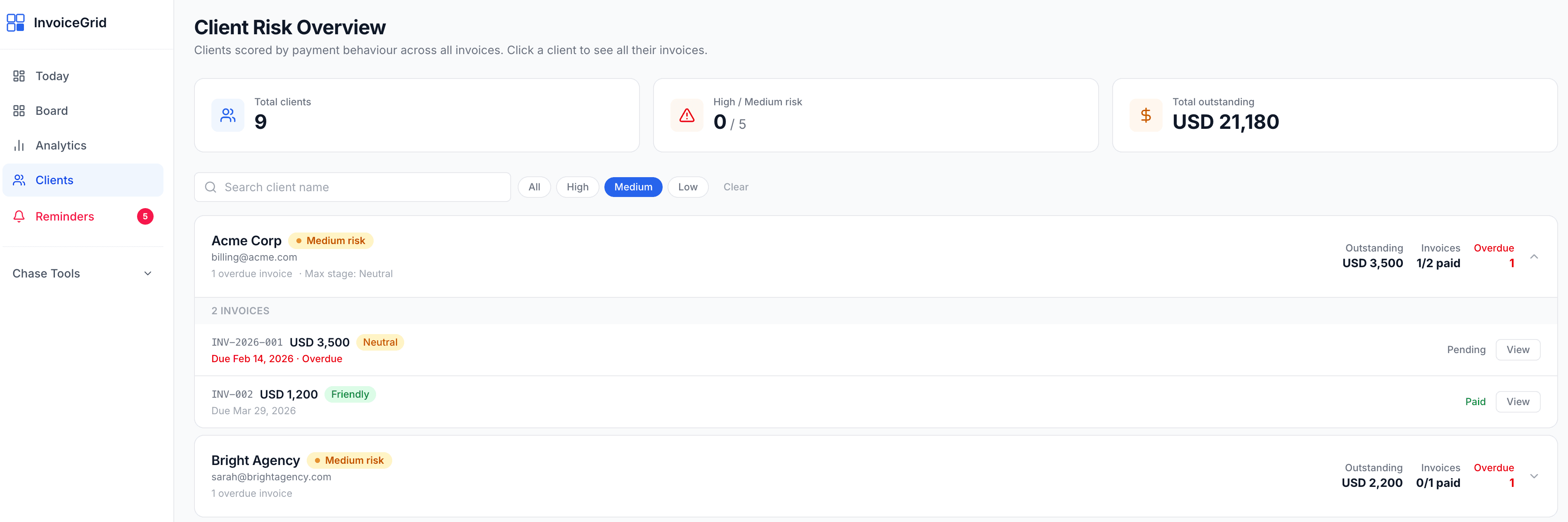
Task: Expand the Bright Agency client card
Action: [1534, 476]
